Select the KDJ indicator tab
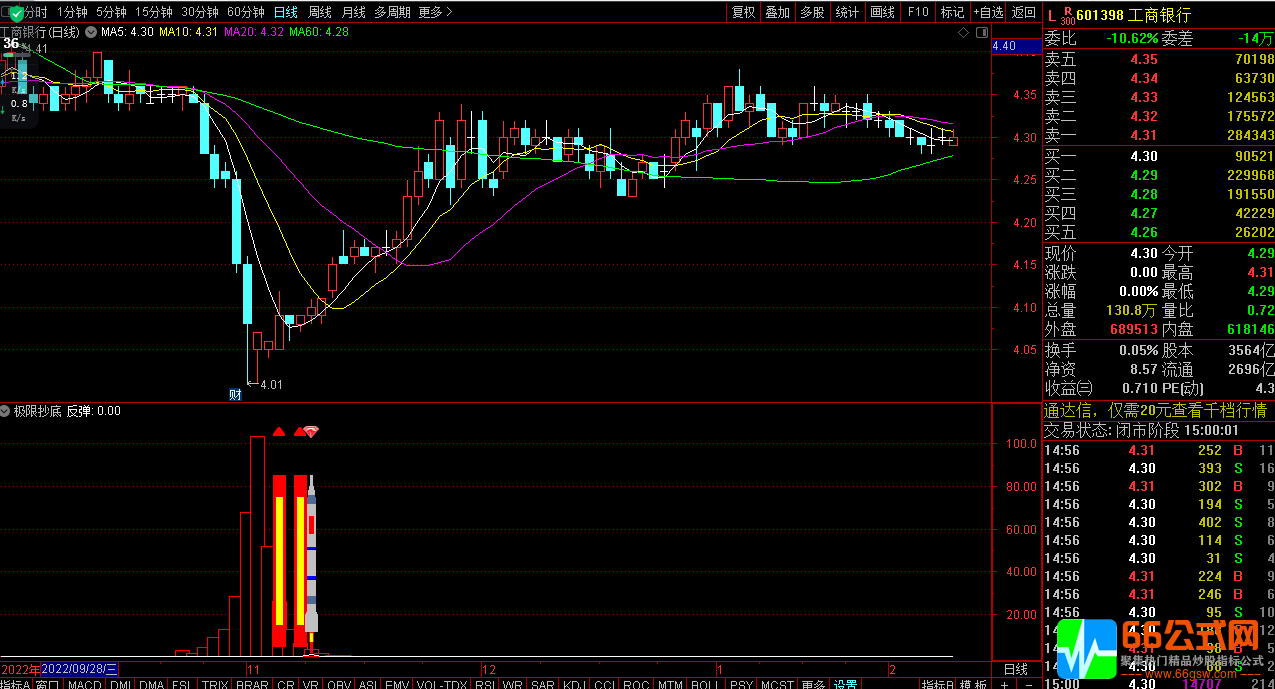The width and height of the screenshot is (1275, 689). pos(574,684)
